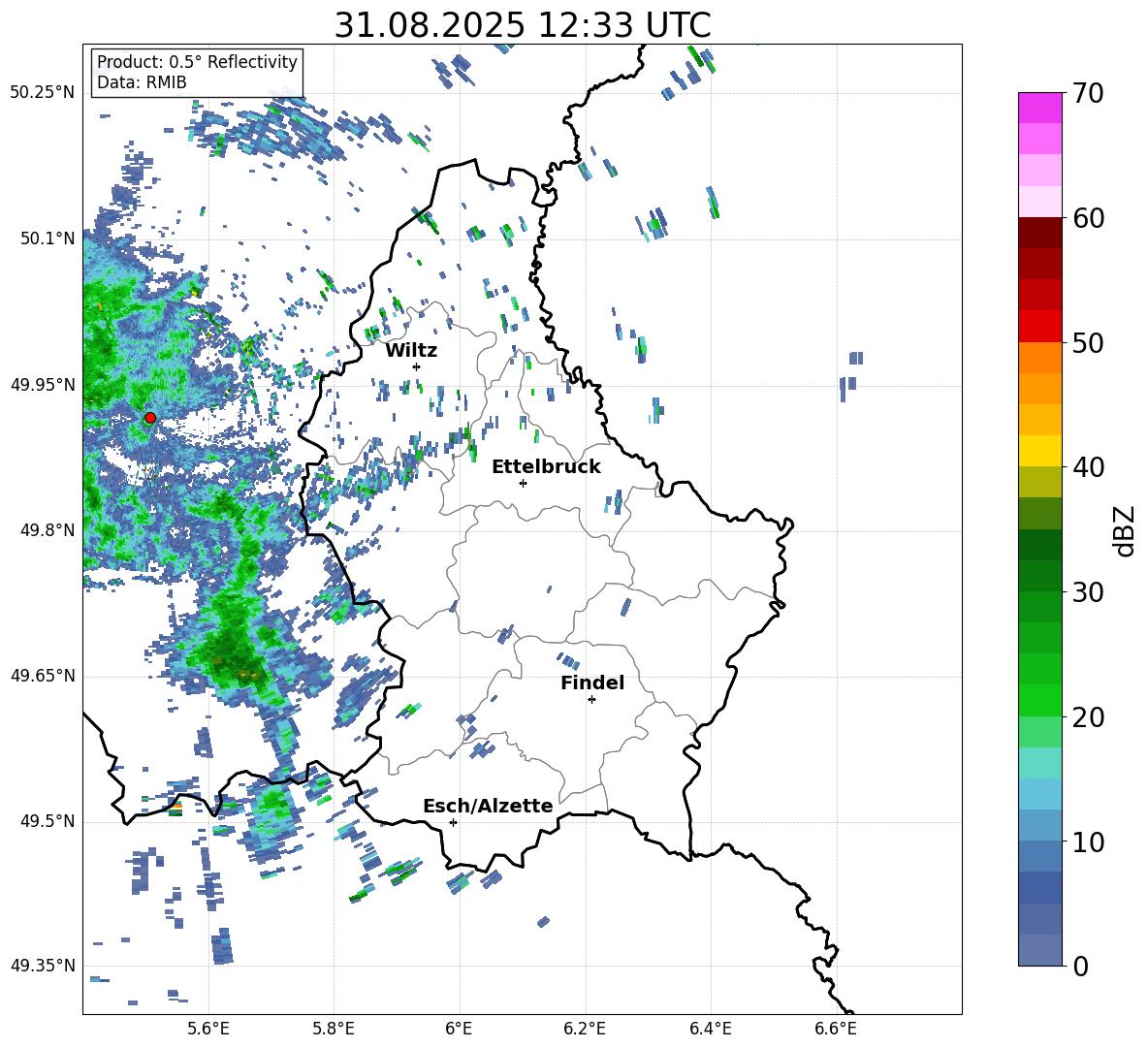
Task: Click the colorbar tick label 0
Action: pyautogui.click(x=1080, y=967)
